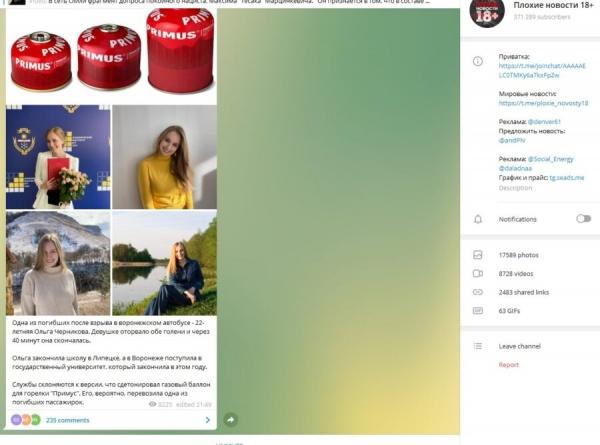Click the list icon beside Leave channel
Viewport: 600px width, 445px height.
tap(478, 346)
